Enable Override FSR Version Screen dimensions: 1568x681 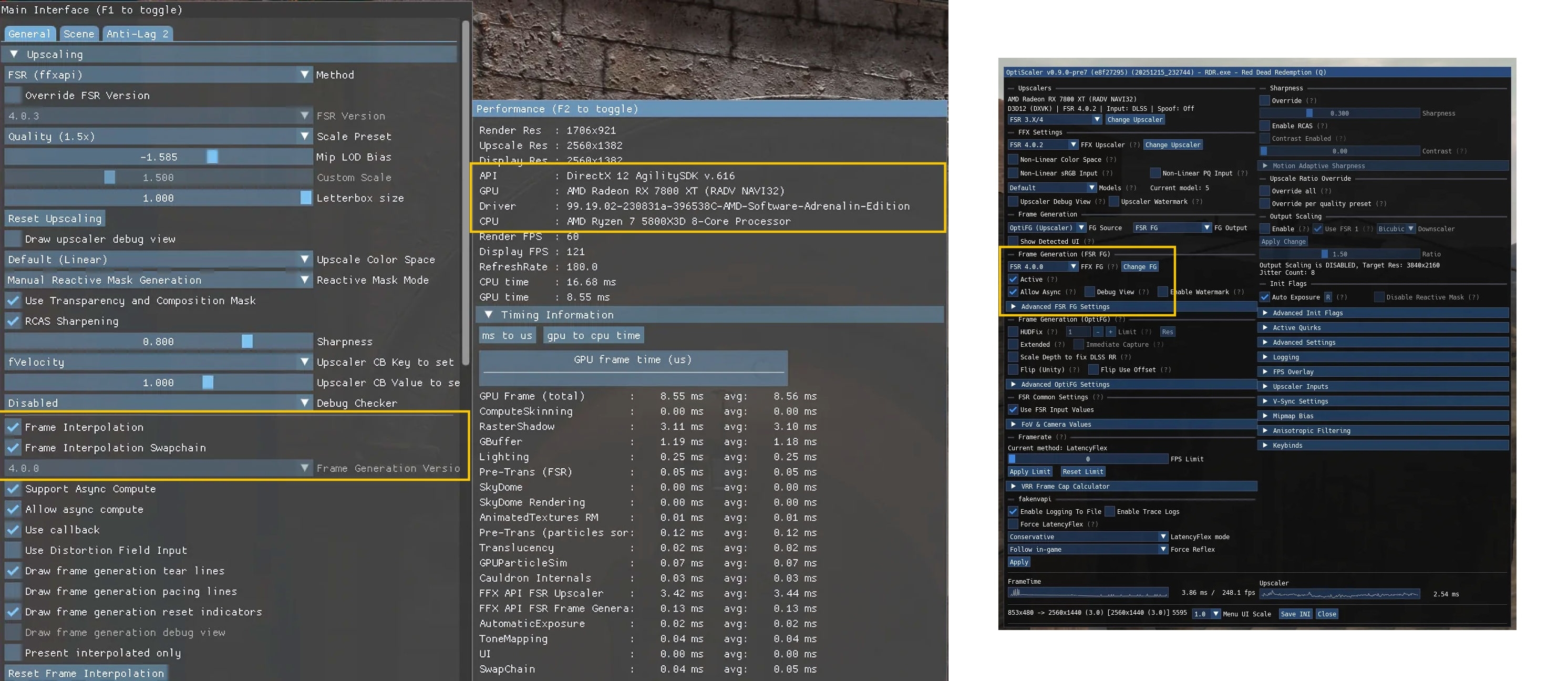point(12,95)
